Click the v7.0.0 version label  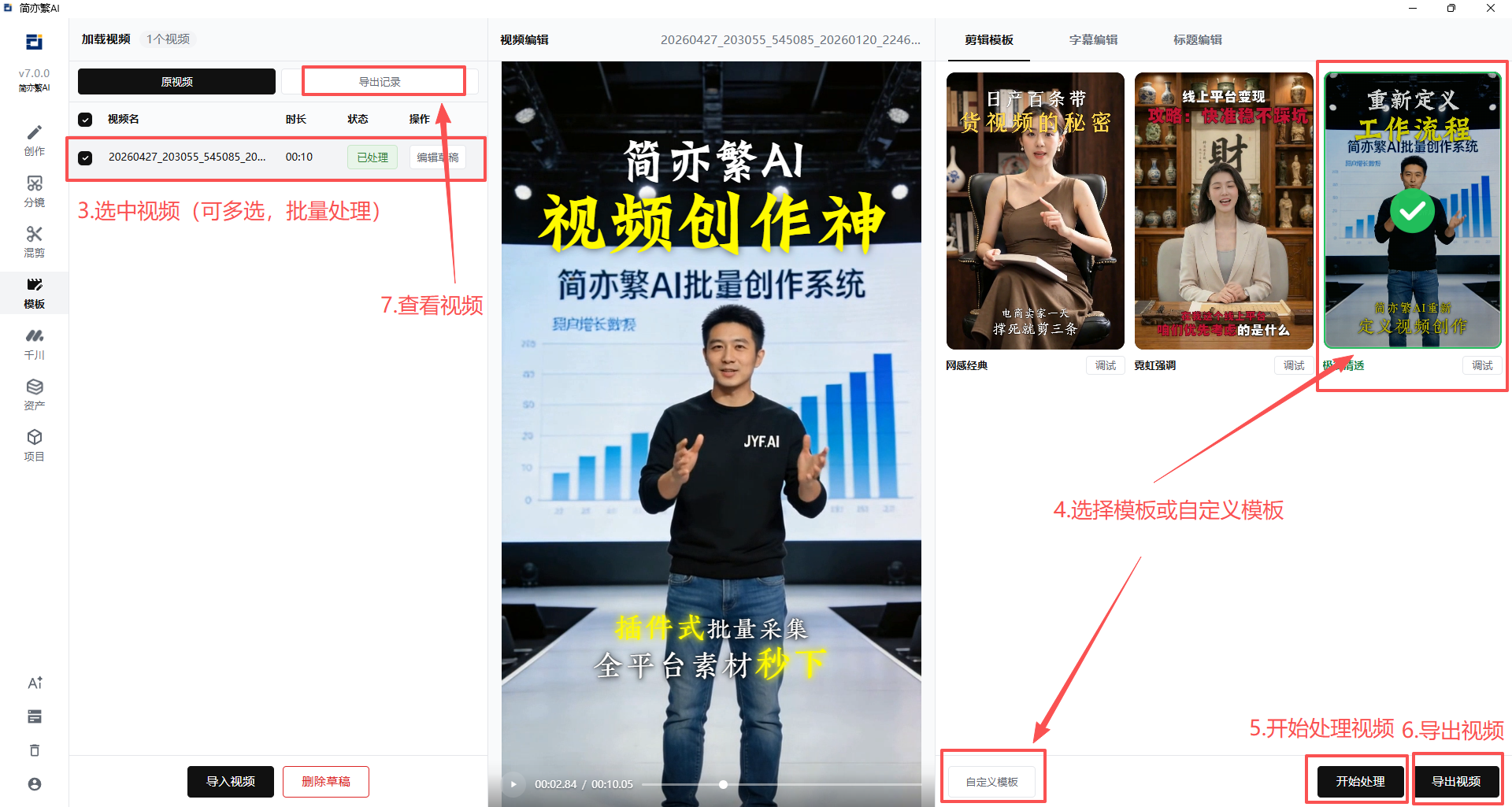click(34, 73)
